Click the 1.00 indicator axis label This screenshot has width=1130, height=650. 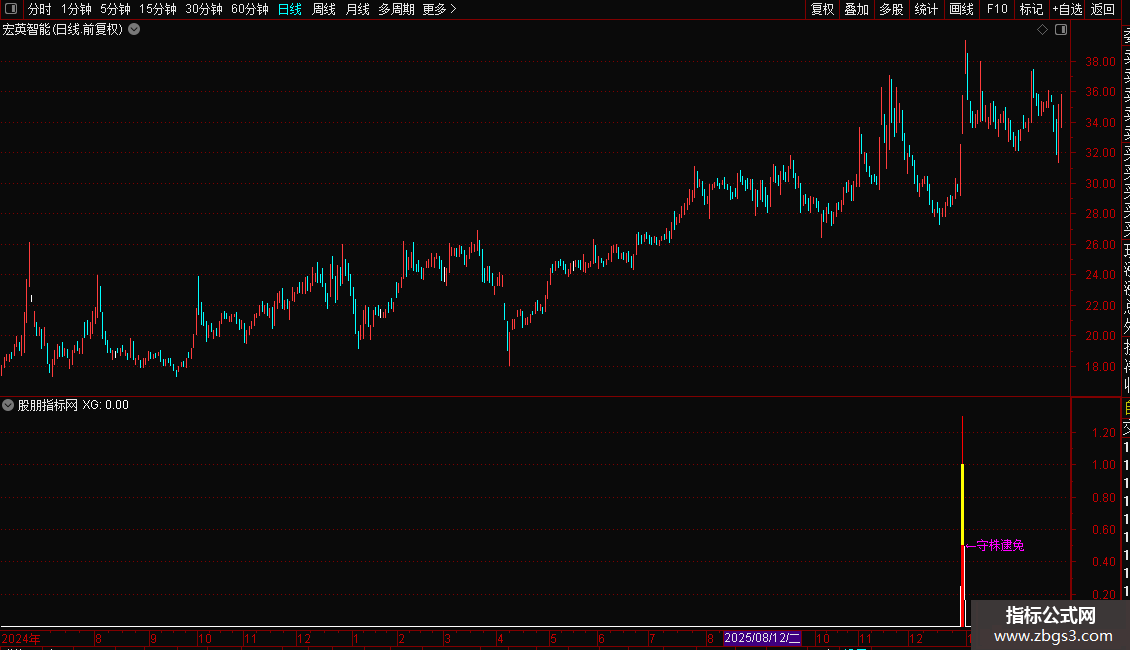click(x=1104, y=465)
